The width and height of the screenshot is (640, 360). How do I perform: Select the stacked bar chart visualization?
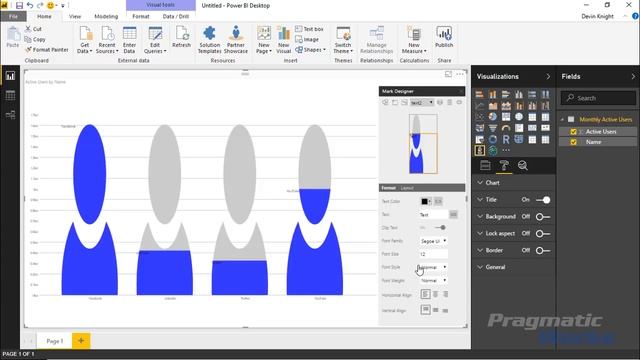tap(480, 95)
